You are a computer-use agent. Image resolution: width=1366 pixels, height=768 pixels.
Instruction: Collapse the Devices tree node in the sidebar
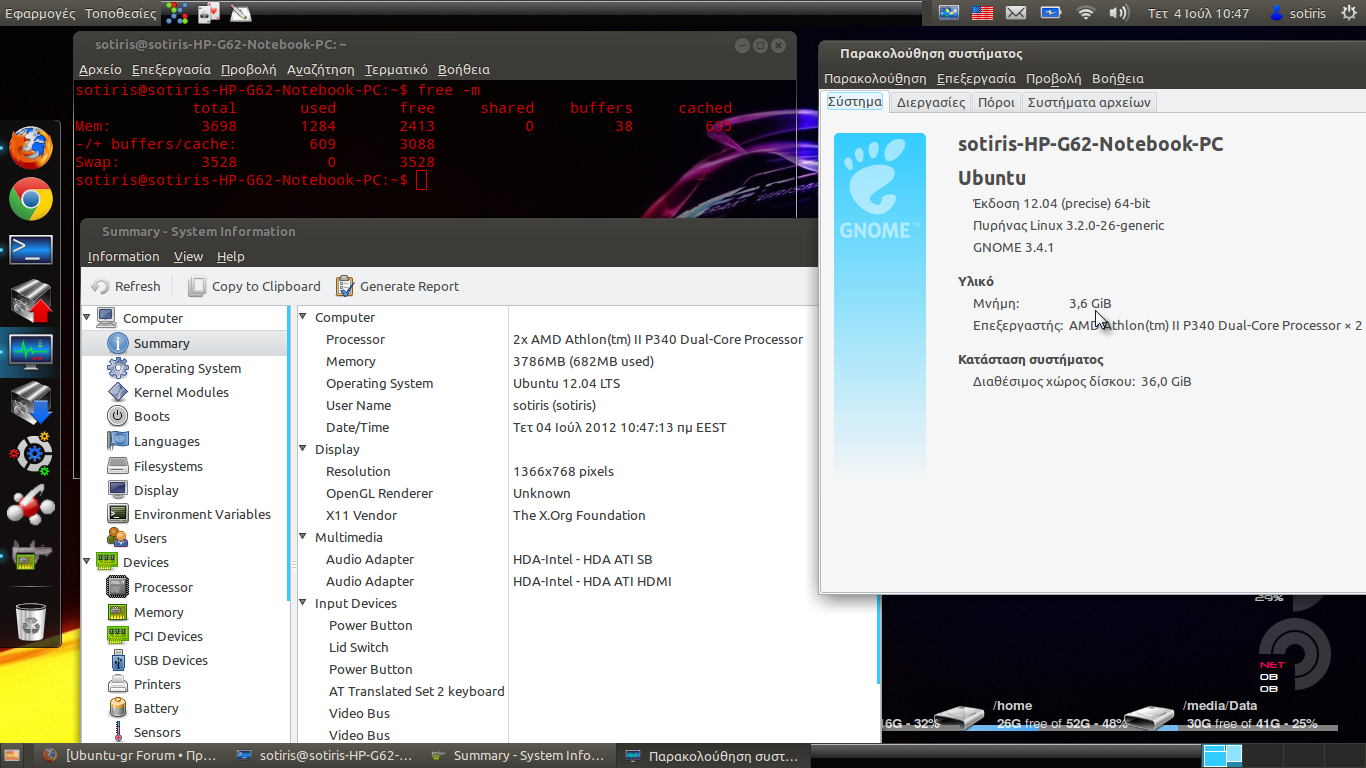(x=87, y=562)
